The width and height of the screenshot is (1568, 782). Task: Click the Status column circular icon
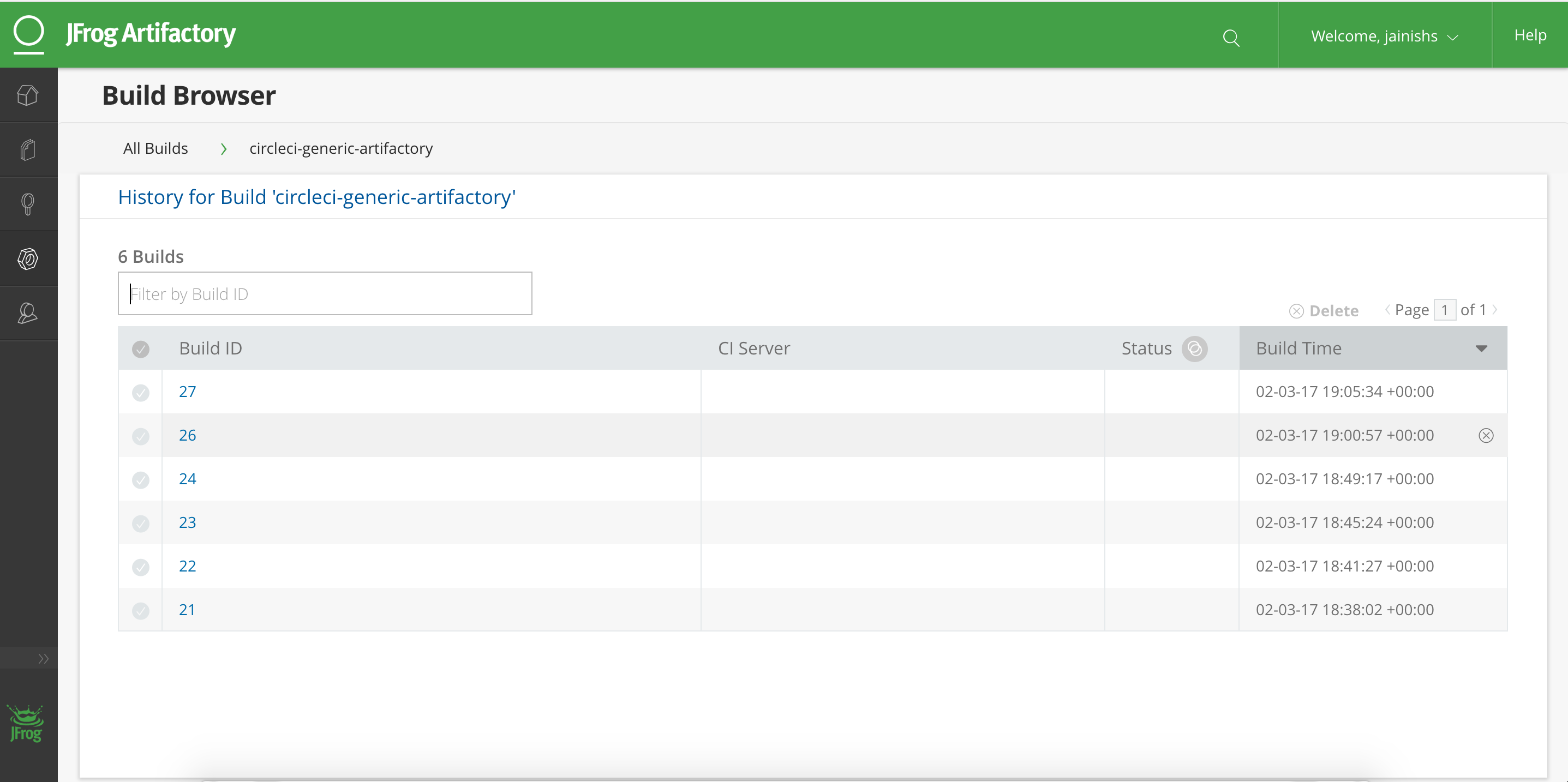[1194, 348]
